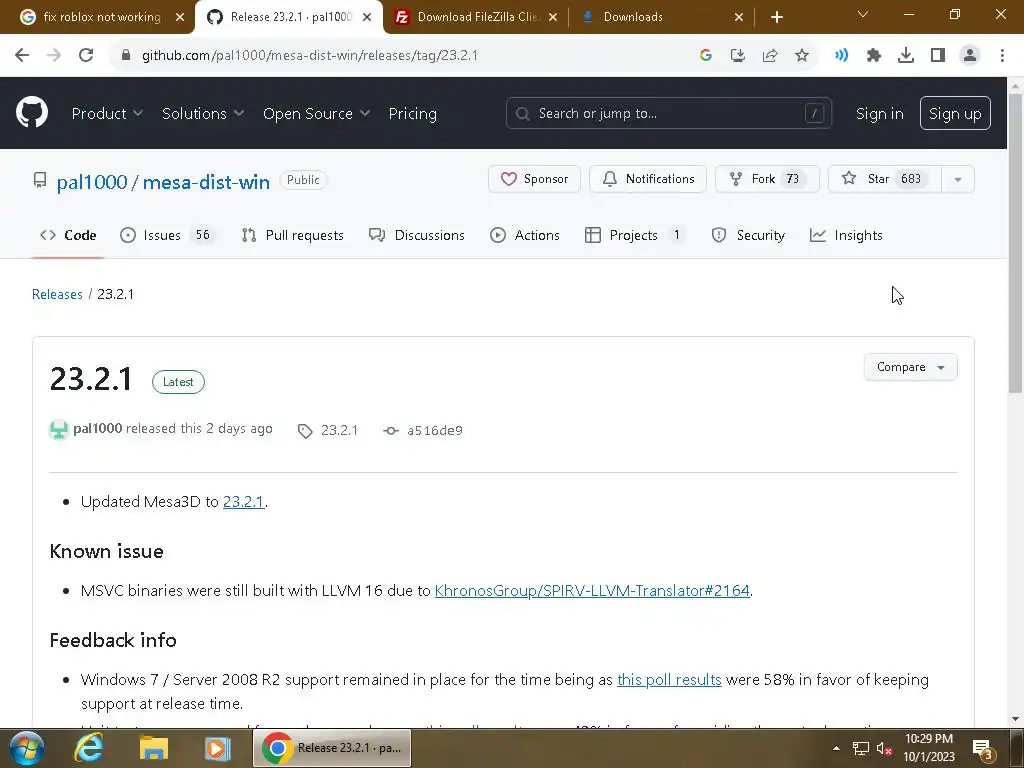This screenshot has height=768, width=1024.
Task: Open the Pull requests tab
Action: coord(293,235)
